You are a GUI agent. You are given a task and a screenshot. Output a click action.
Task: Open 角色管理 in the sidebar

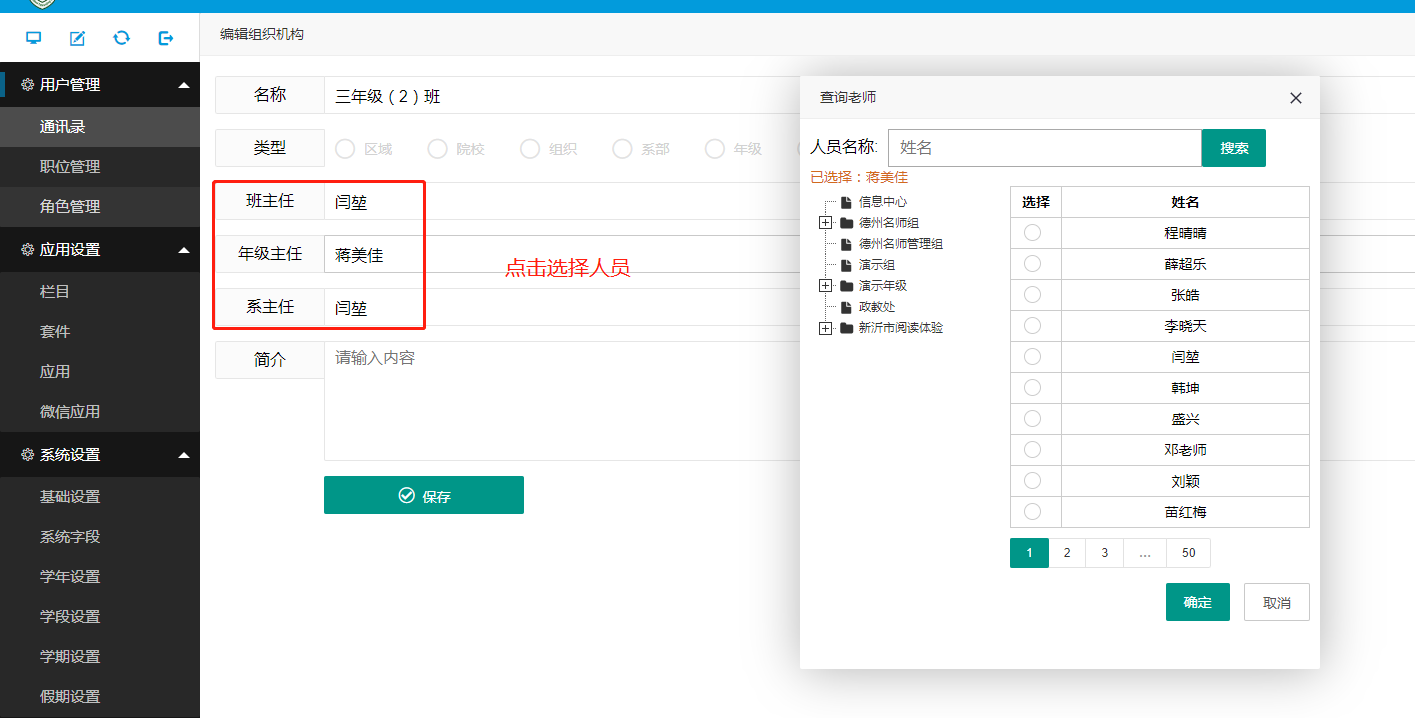(x=100, y=207)
